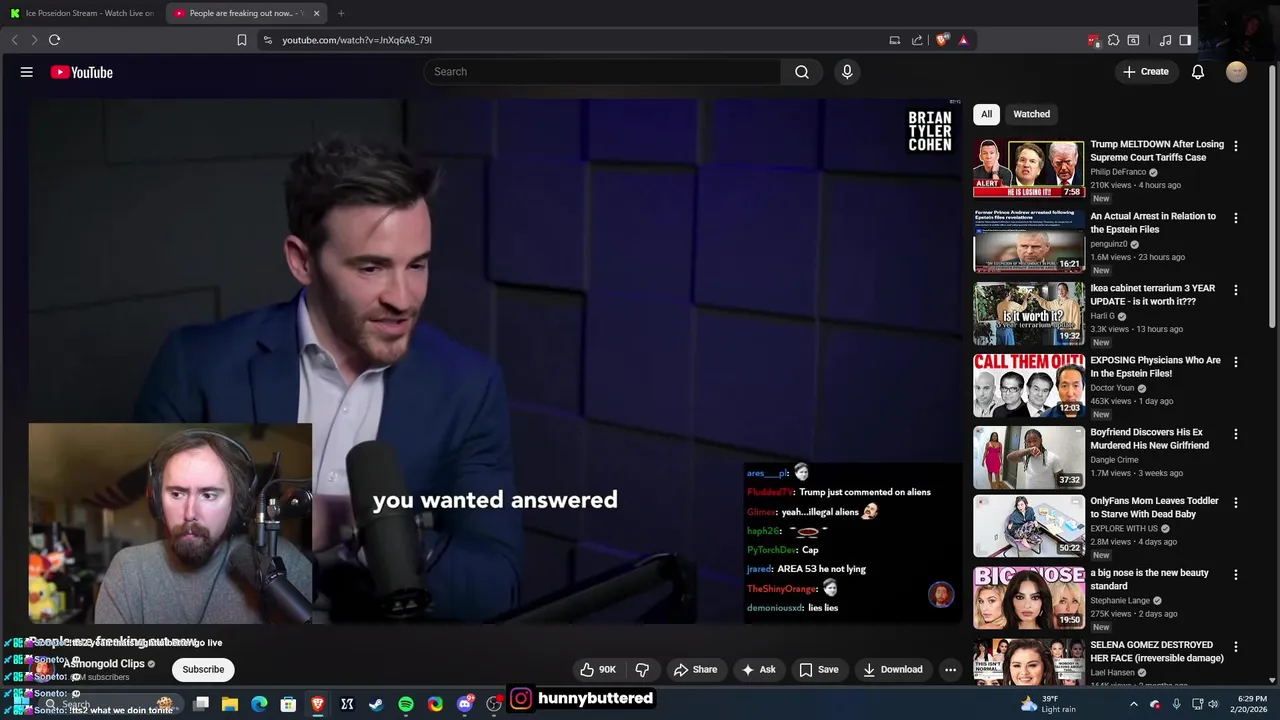
Task: Open Brave Shields lion icon
Action: [x=941, y=40]
